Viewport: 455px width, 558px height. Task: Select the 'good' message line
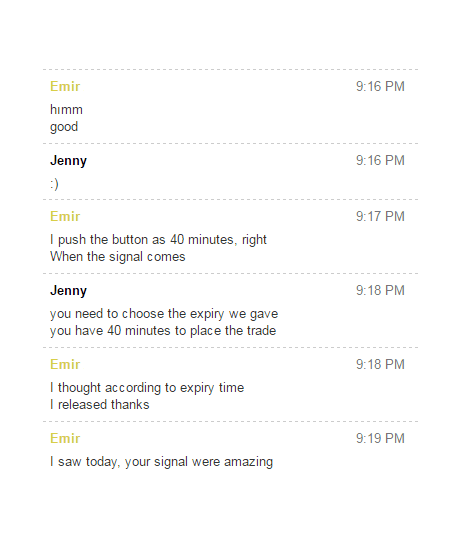64,127
